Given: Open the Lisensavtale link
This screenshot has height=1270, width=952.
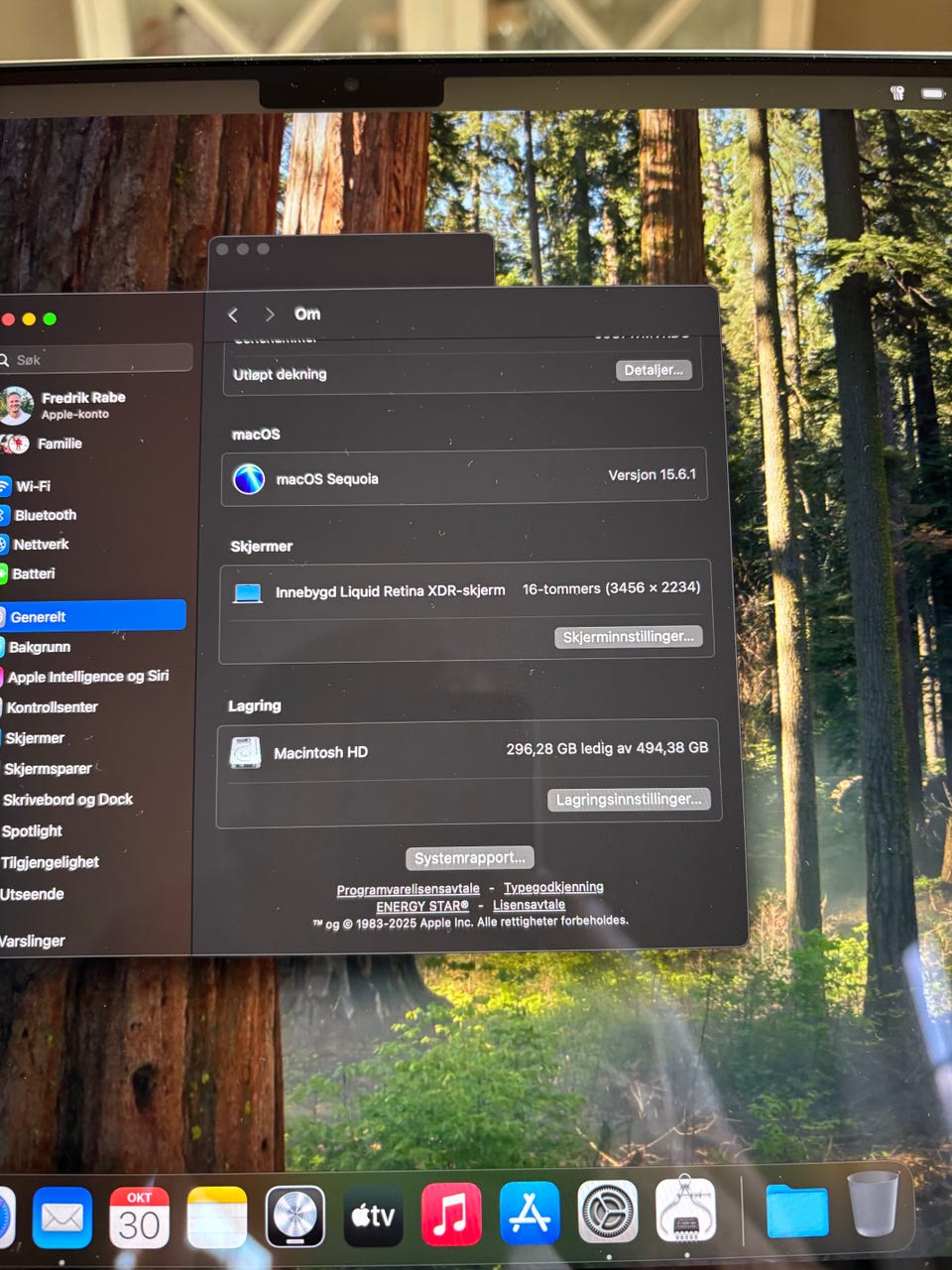Looking at the screenshot, I should pyautogui.click(x=529, y=905).
